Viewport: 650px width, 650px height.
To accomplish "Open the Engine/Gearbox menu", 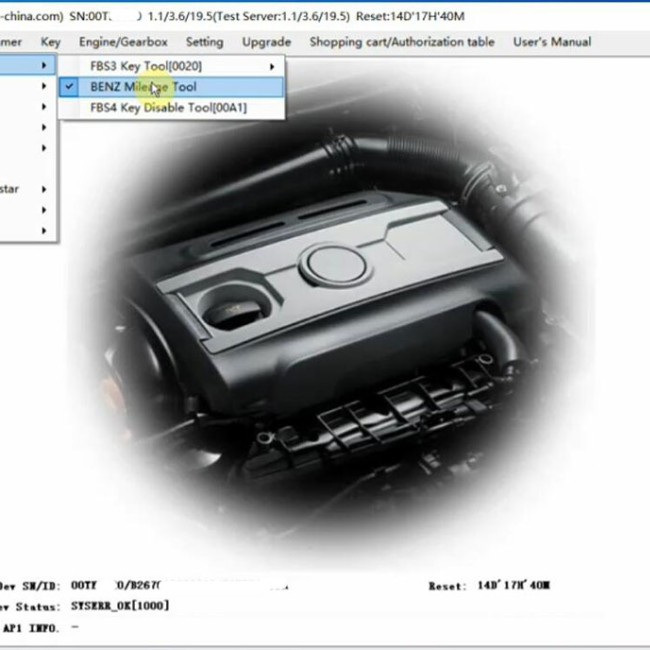I will coord(123,42).
